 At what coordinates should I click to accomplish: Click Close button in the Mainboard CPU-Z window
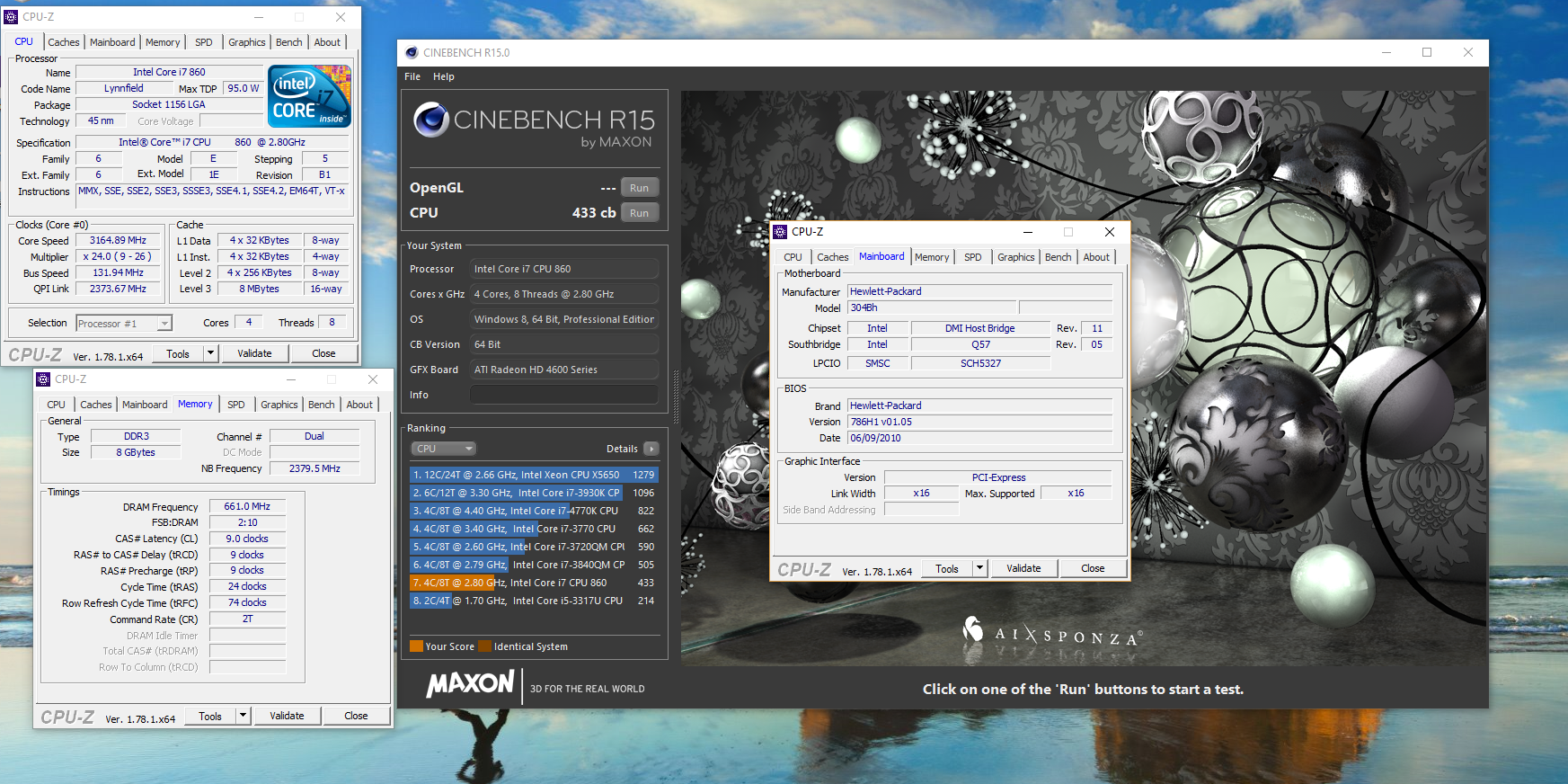[1093, 568]
